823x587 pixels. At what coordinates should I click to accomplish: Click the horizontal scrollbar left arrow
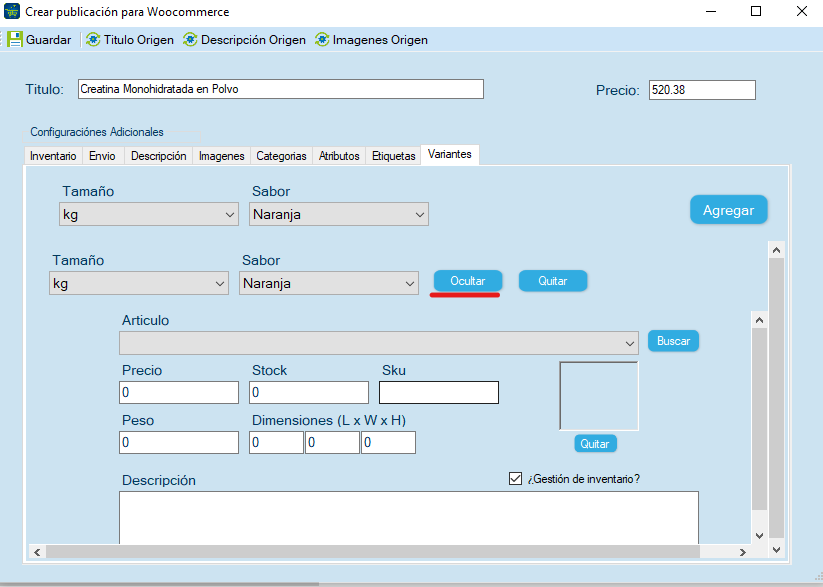37,552
